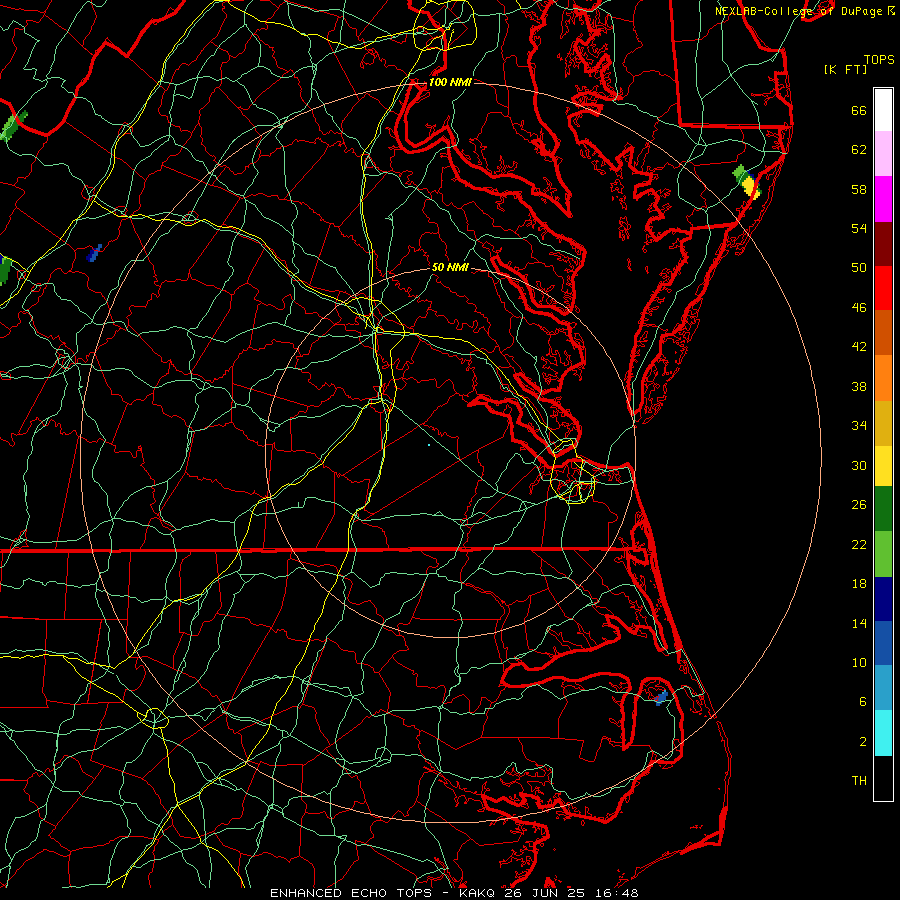Click the TOPS K FT legend title

(859, 64)
